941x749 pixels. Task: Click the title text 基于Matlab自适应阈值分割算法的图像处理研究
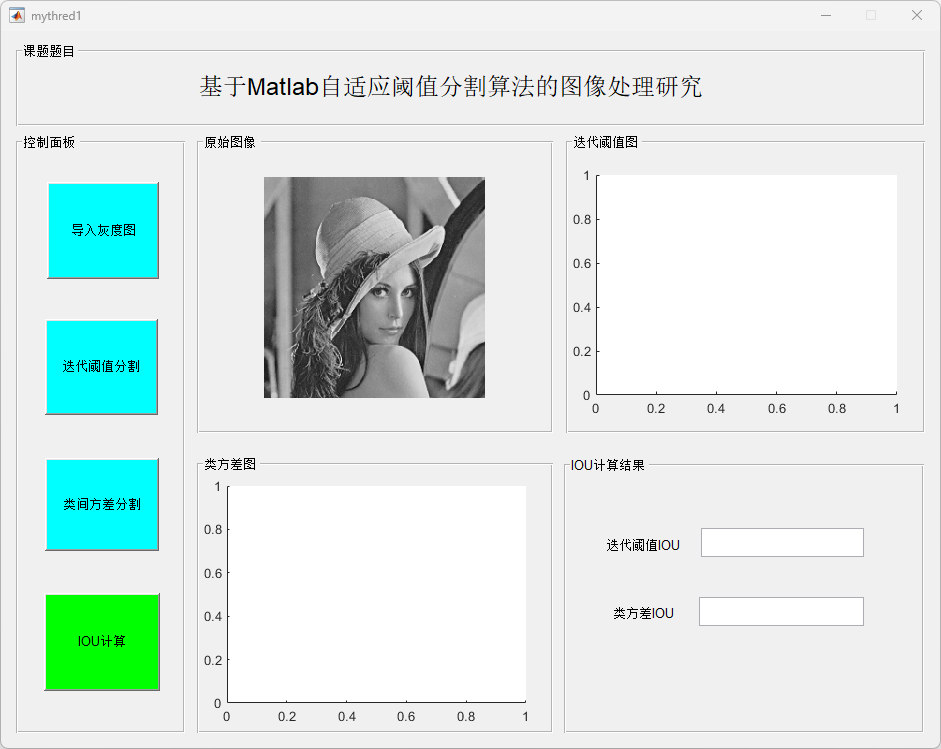451,87
